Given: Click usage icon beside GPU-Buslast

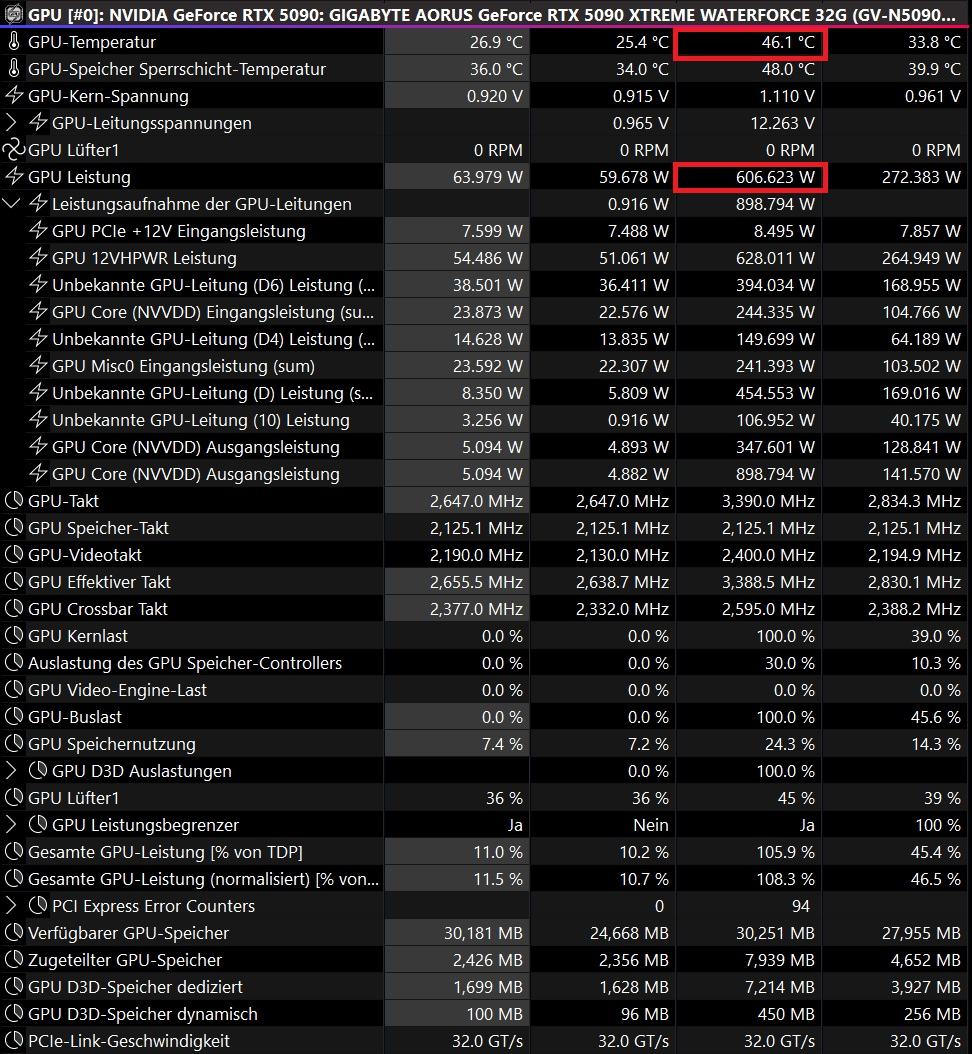Looking at the screenshot, I should pyautogui.click(x=13, y=716).
